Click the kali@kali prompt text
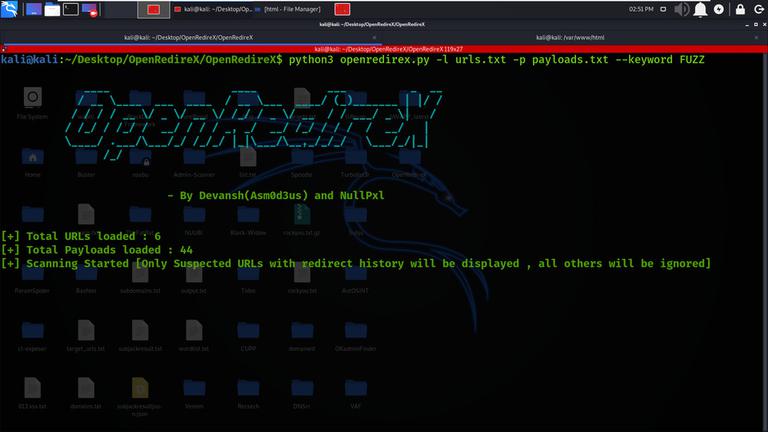This screenshot has height=432, width=768. [29, 60]
